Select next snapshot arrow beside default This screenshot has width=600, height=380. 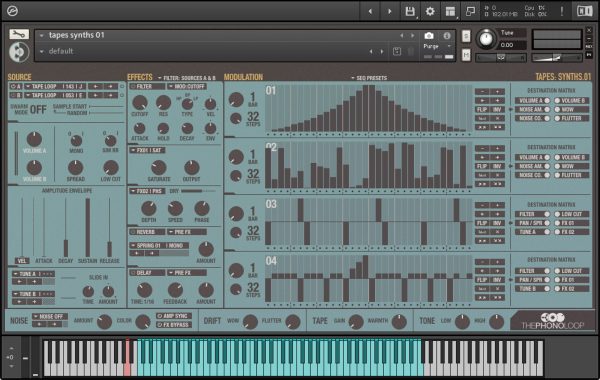(382, 51)
